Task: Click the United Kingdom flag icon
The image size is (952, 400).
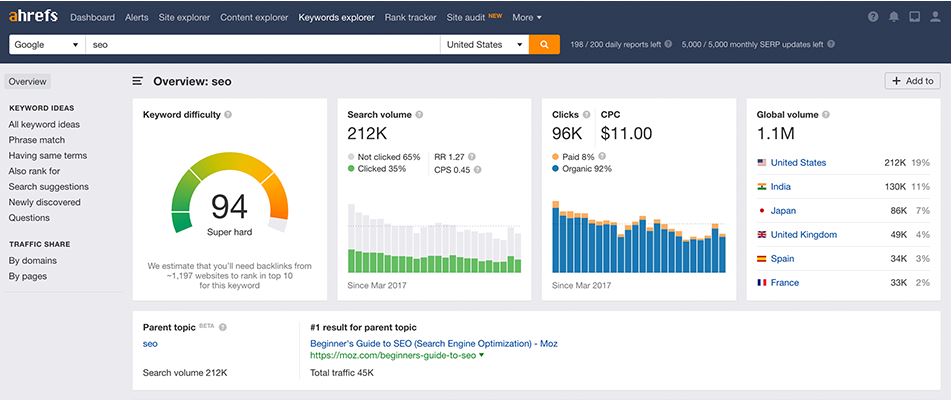Action: coord(761,234)
